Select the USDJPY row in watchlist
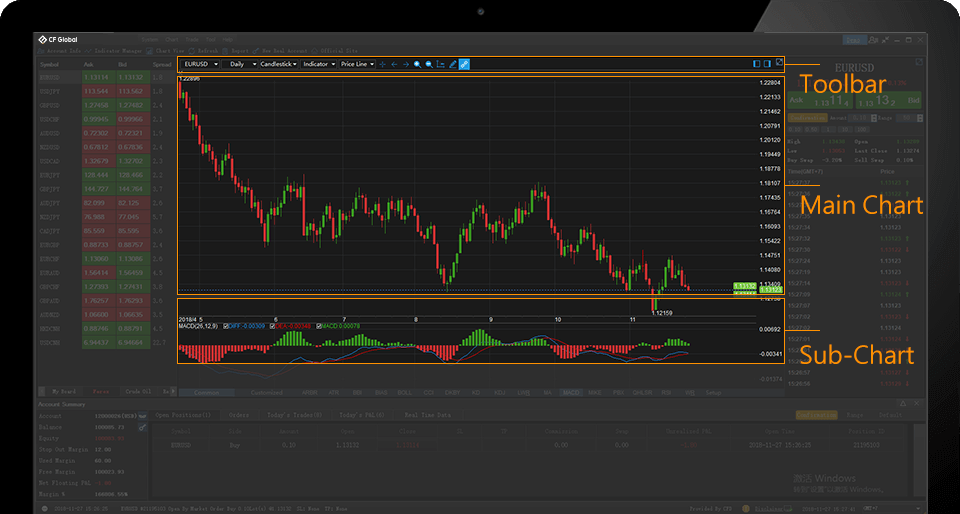 (101, 92)
